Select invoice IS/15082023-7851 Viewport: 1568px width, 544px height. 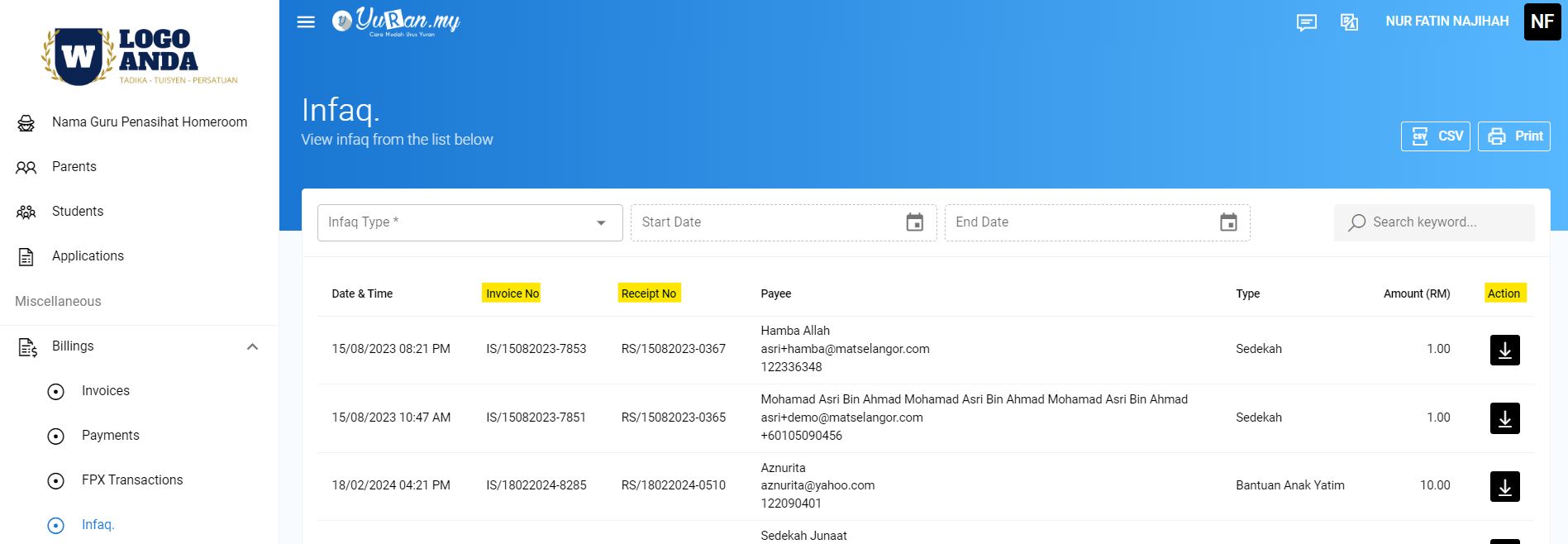[536, 418]
